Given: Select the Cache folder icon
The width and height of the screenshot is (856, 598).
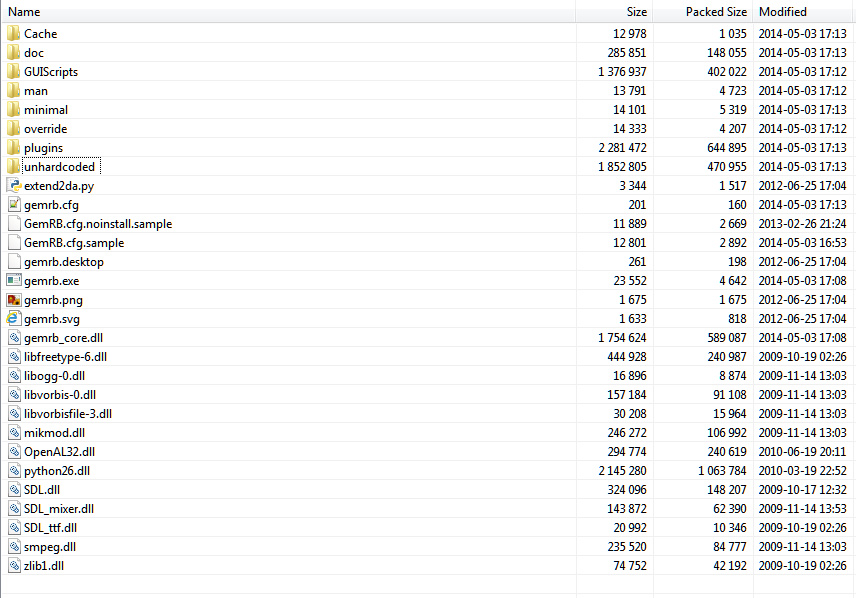Looking at the screenshot, I should coord(14,34).
